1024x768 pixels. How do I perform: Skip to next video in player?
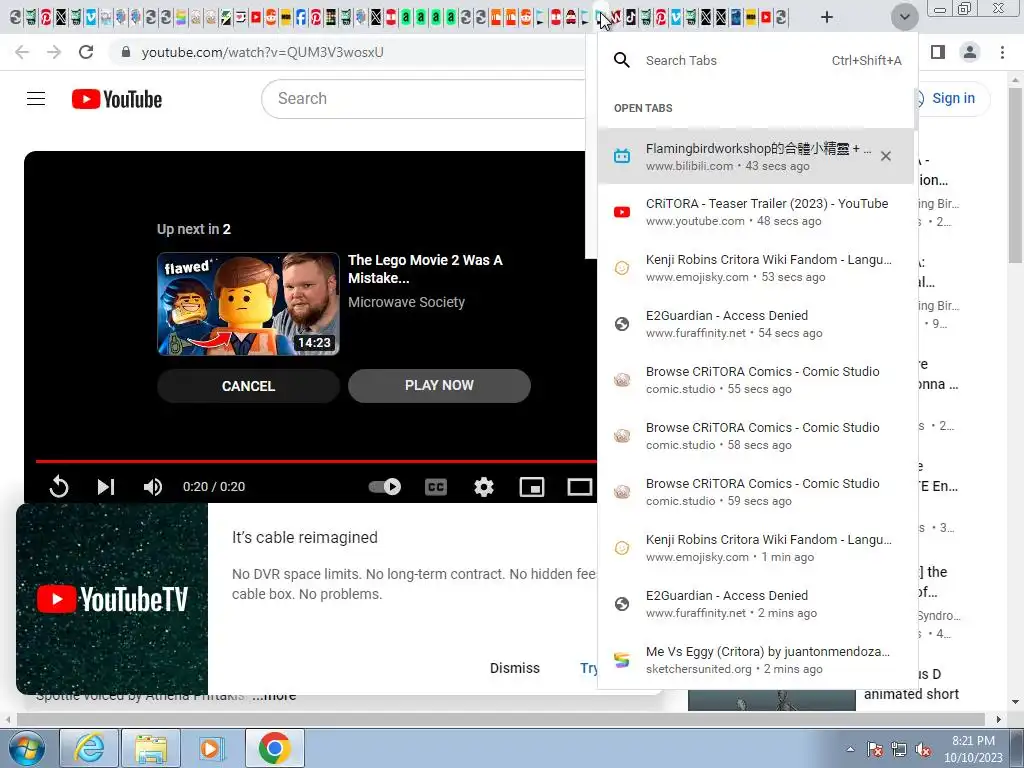106,487
